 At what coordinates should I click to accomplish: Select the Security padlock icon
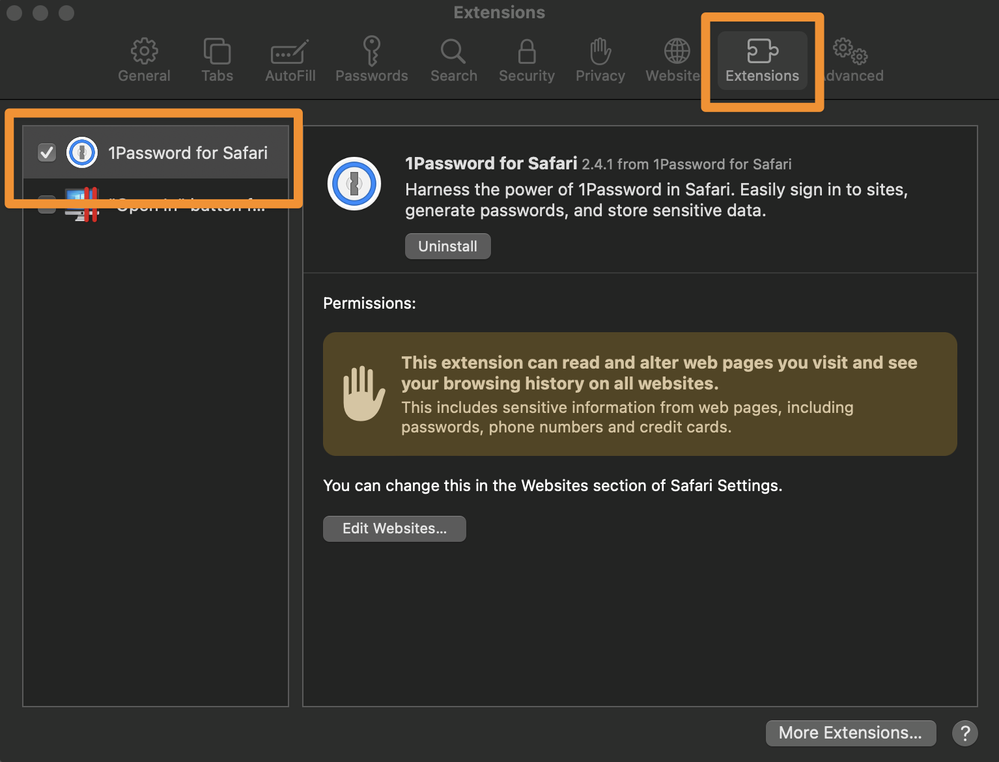click(526, 61)
